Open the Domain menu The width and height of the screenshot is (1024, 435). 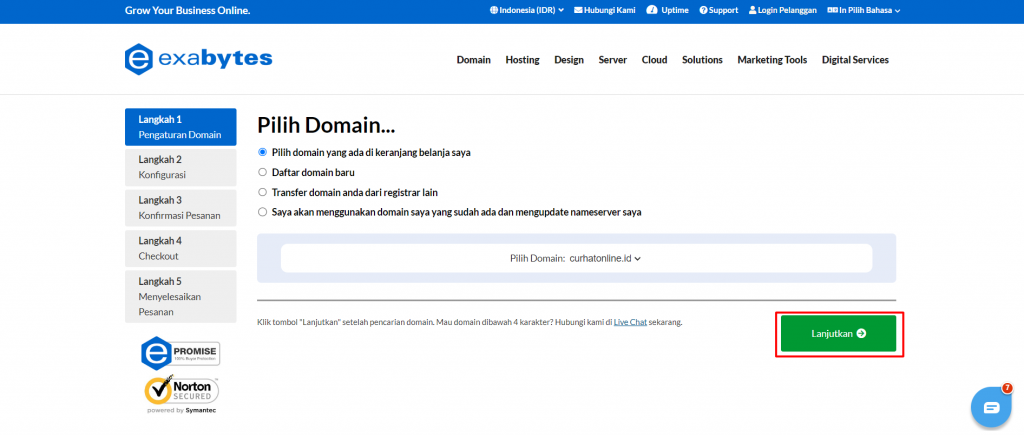[473, 60]
